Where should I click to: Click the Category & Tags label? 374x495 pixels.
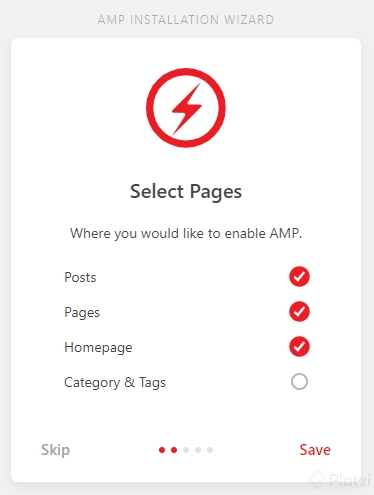coord(115,383)
